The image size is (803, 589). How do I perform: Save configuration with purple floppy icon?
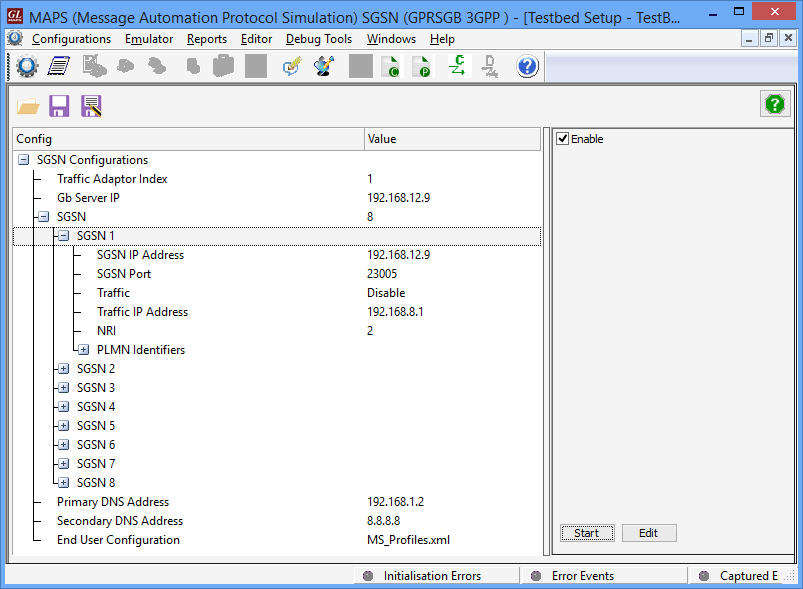(x=59, y=106)
